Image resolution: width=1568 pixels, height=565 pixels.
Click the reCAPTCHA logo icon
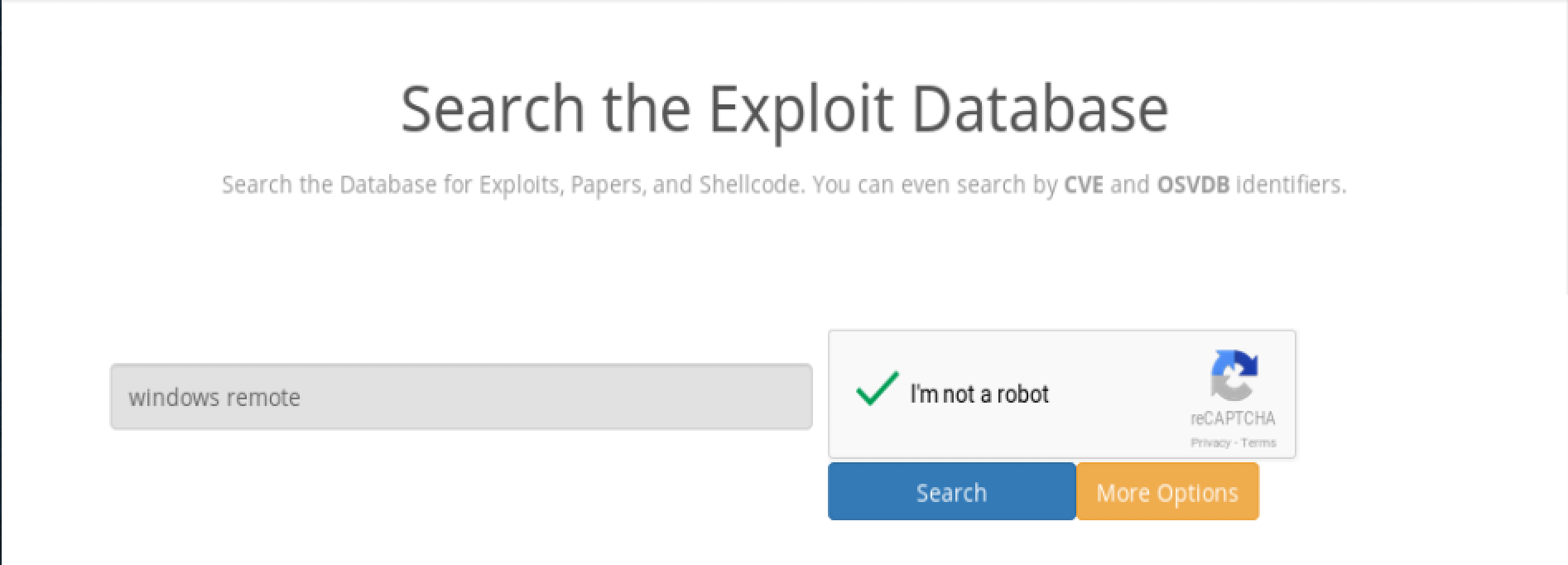[1234, 376]
